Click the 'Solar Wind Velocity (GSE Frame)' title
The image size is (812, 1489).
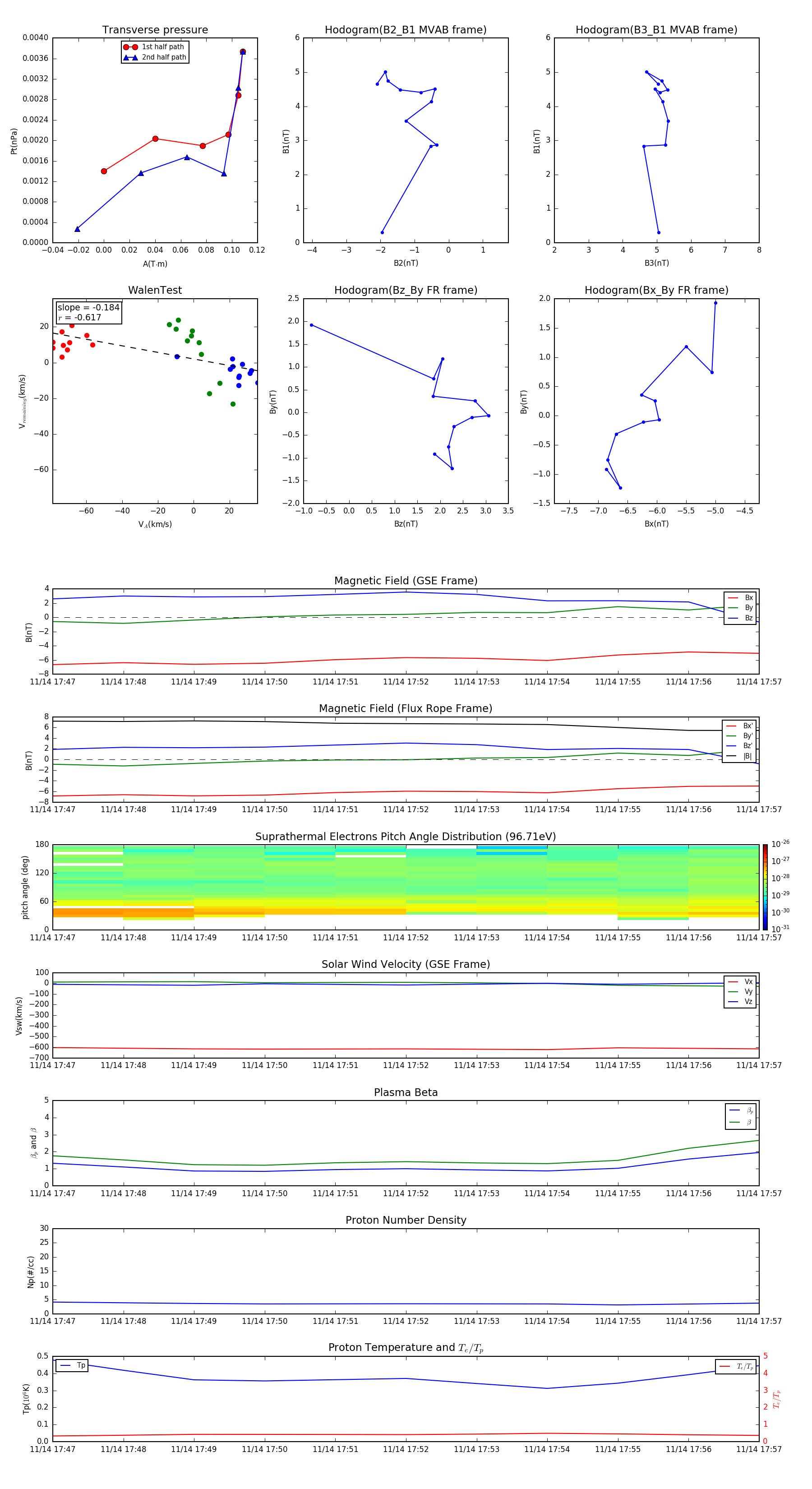click(x=406, y=964)
